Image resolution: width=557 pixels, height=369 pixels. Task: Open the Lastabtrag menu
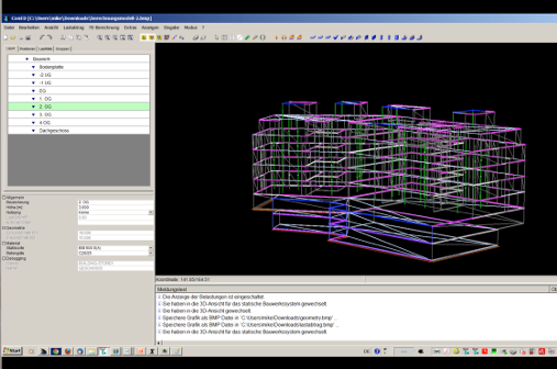[74, 27]
